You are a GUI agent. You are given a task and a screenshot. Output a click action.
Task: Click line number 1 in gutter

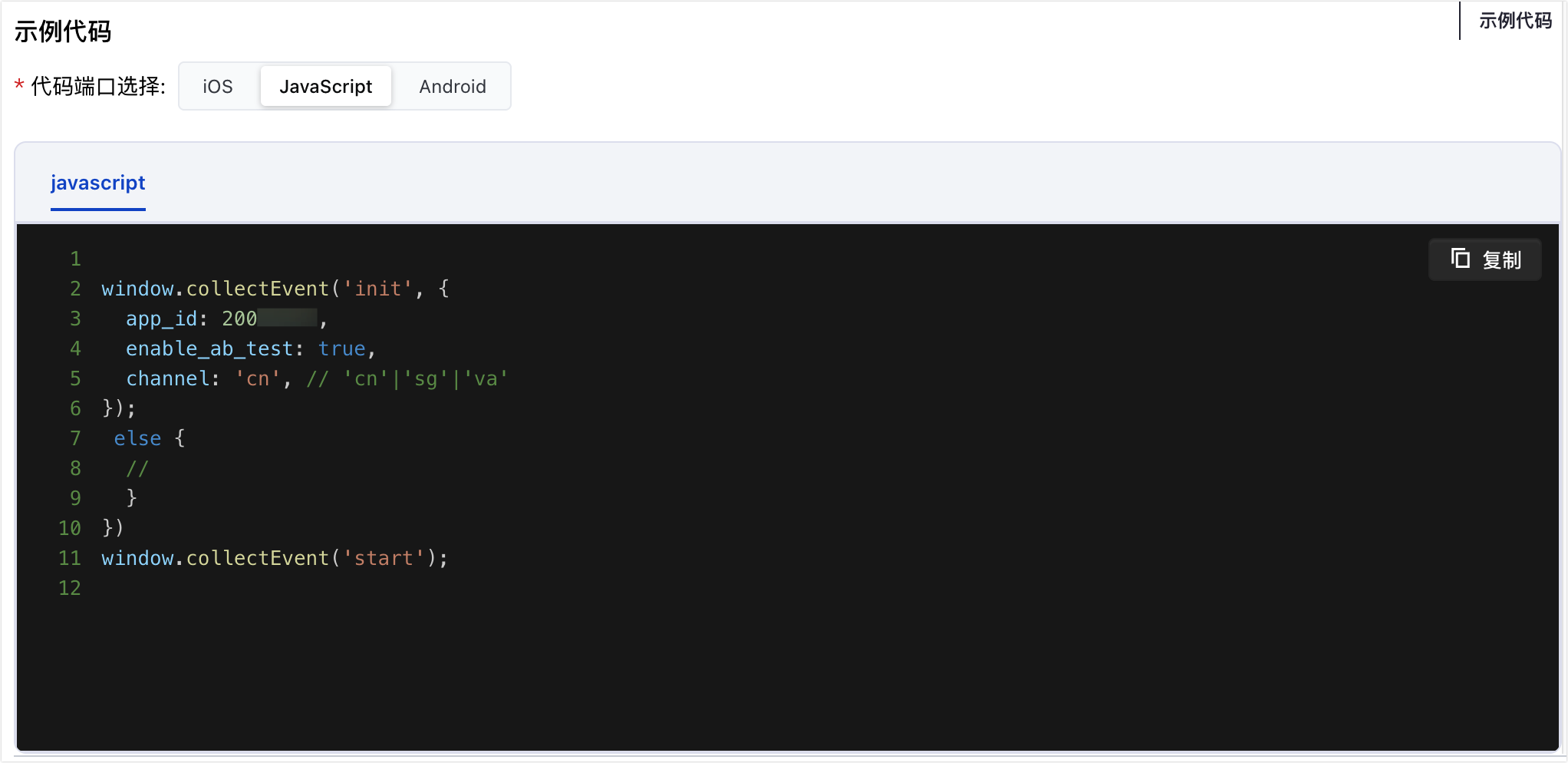(75, 259)
